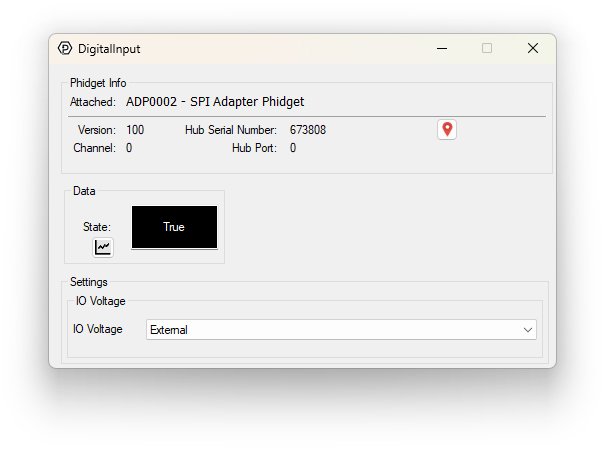This screenshot has width=604, height=450.
Task: Minimize the DigitalInput window
Action: [x=441, y=48]
